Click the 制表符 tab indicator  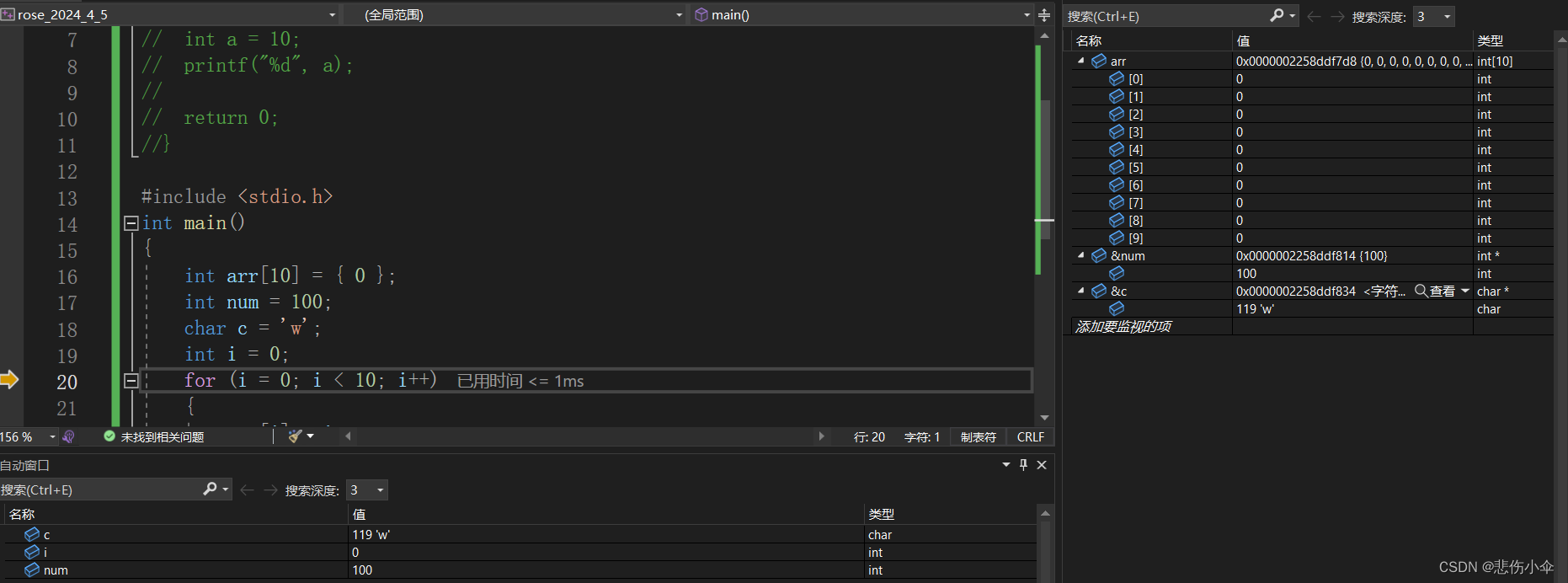point(979,436)
